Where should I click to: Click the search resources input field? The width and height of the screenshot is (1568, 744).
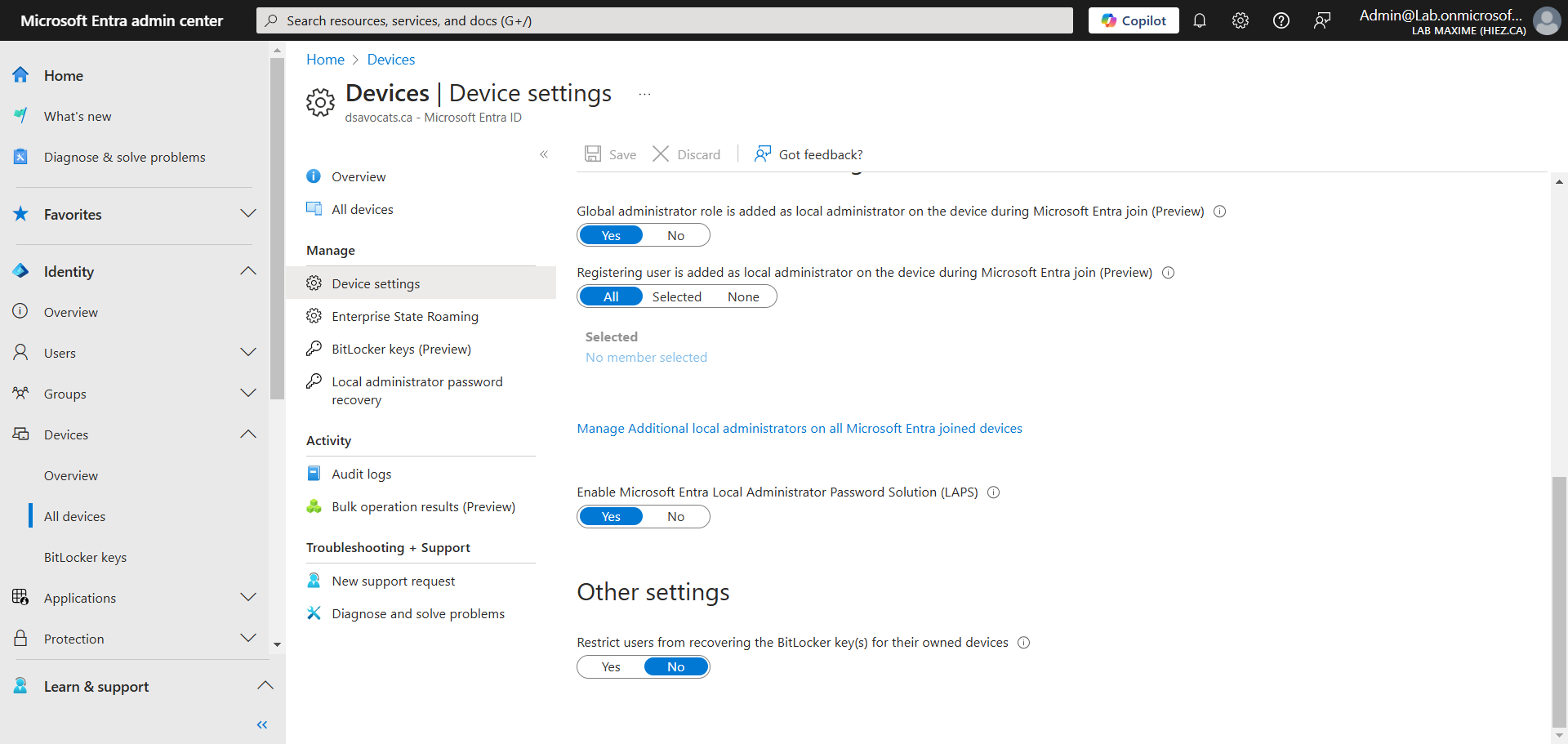pos(665,20)
